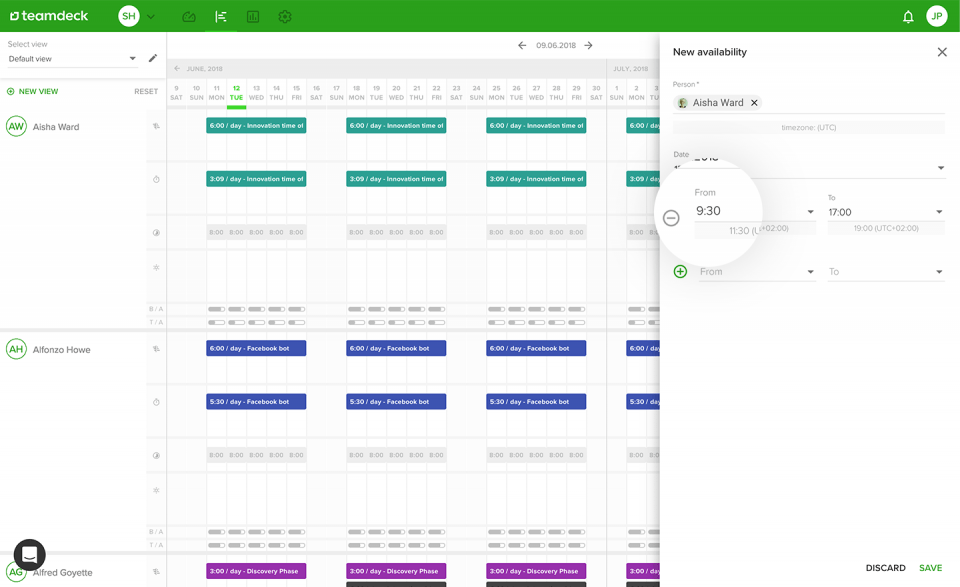Click Aisha Ward's bookings row icon
Screen dimensions: 960x587
coord(156,126)
